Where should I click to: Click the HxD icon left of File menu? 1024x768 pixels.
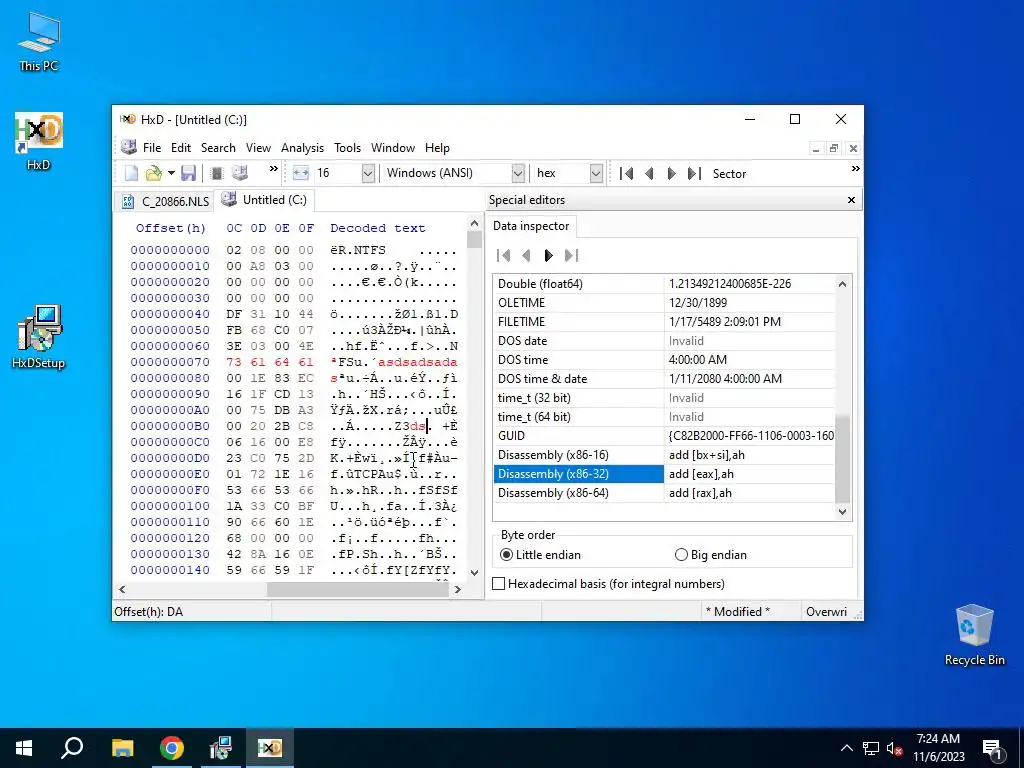point(129,147)
